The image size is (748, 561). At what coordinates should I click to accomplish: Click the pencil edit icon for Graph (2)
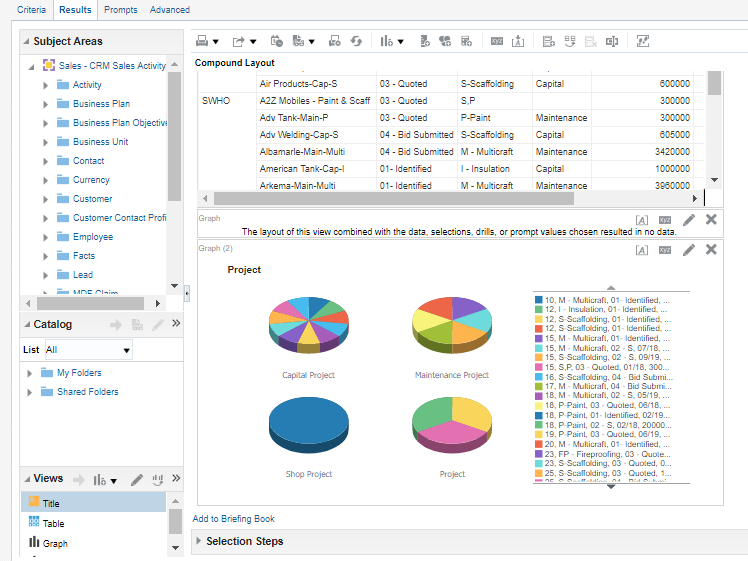tap(689, 249)
